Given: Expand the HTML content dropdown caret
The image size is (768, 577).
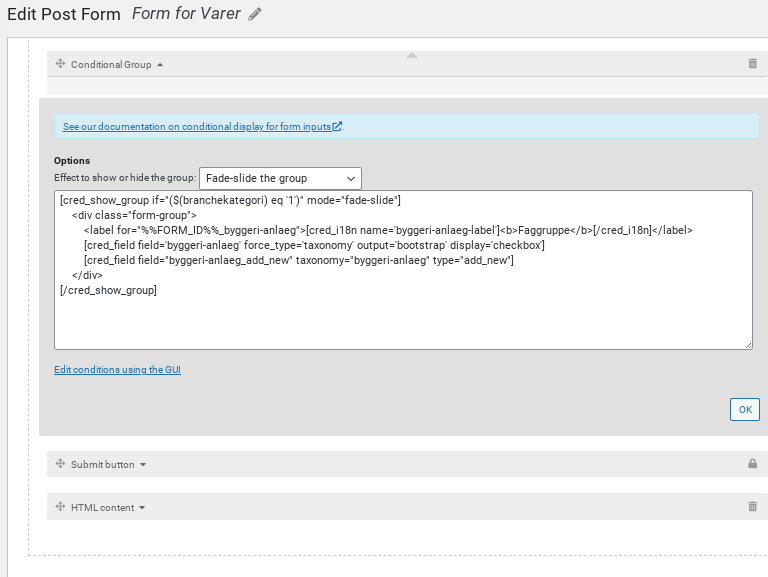Looking at the screenshot, I should (142, 507).
